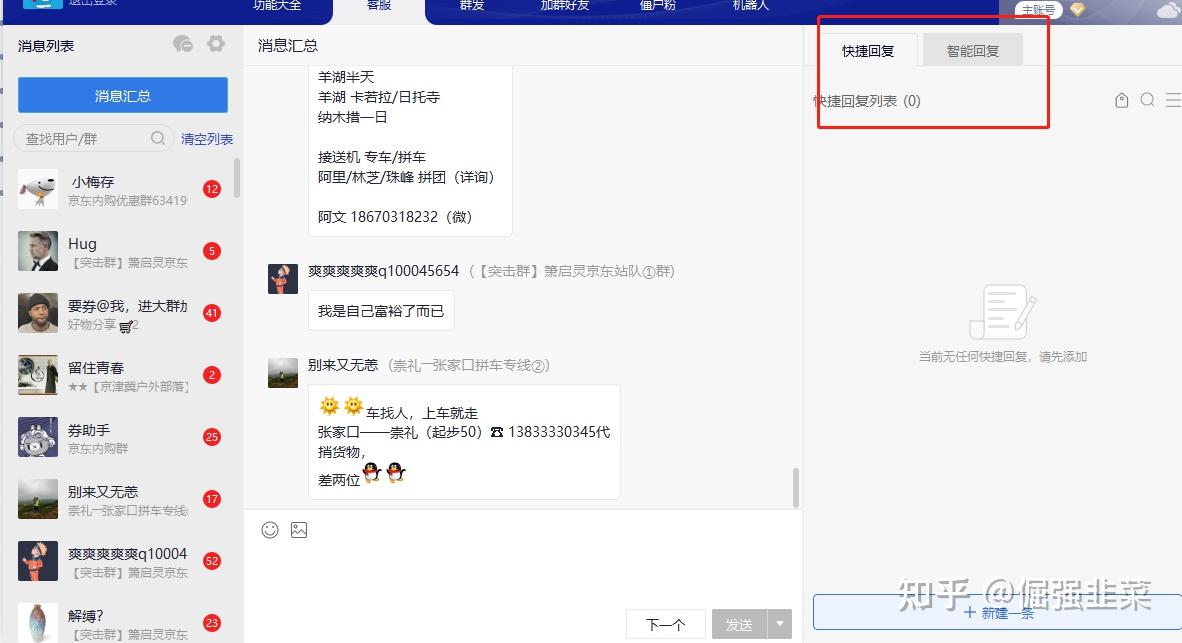Screen dimensions: 1182x643
Task: Click the 阿文 18670318232 message text
Action: (394, 217)
